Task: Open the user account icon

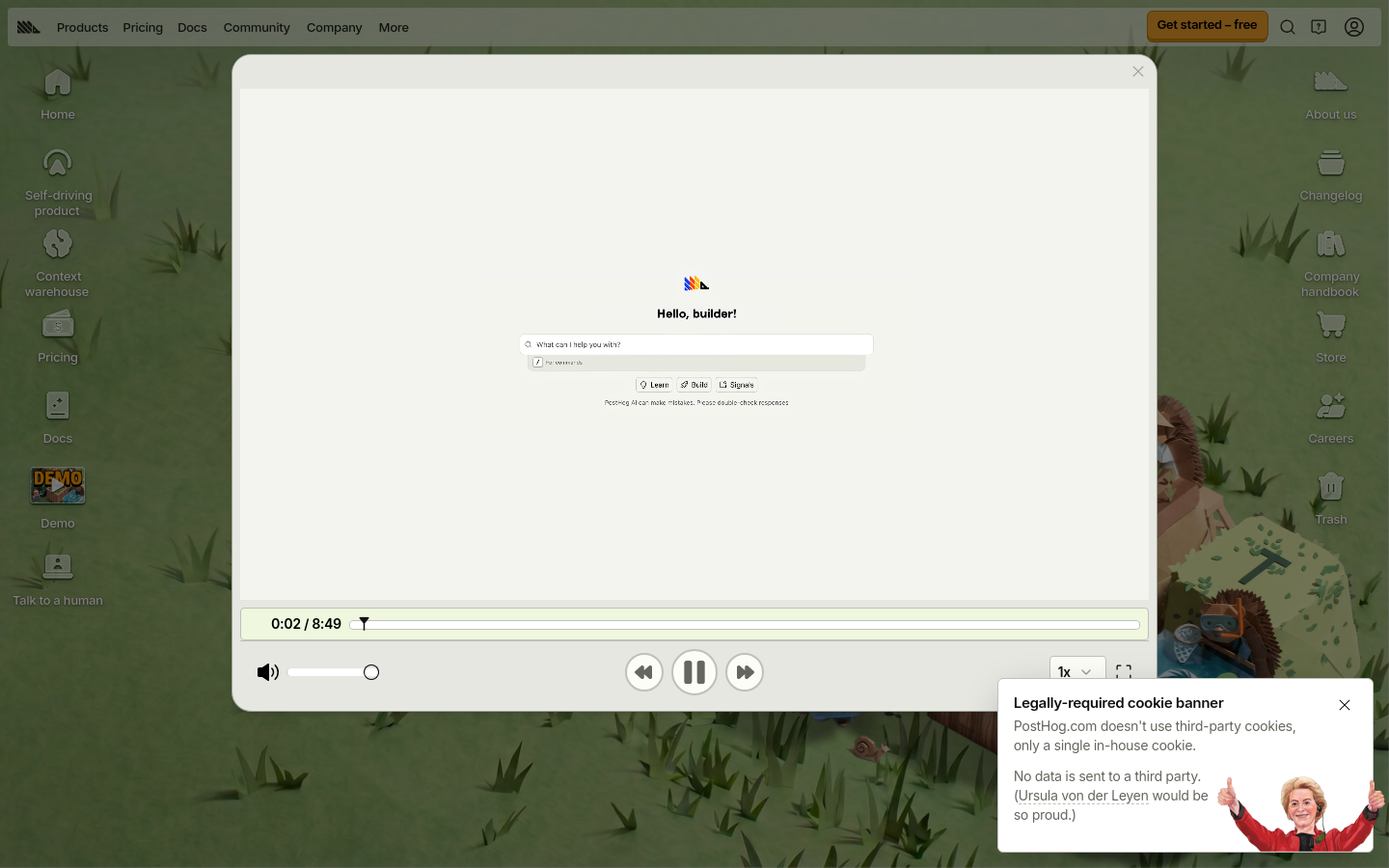Action: click(1354, 27)
